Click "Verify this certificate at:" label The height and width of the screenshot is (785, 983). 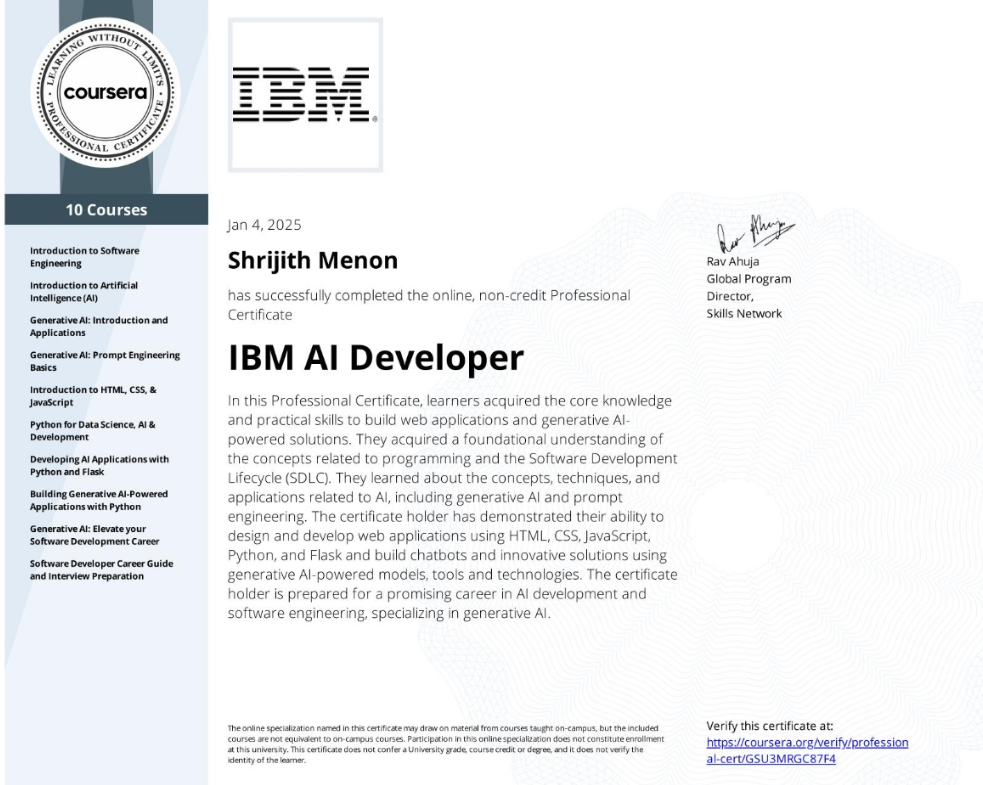[x=770, y=726]
